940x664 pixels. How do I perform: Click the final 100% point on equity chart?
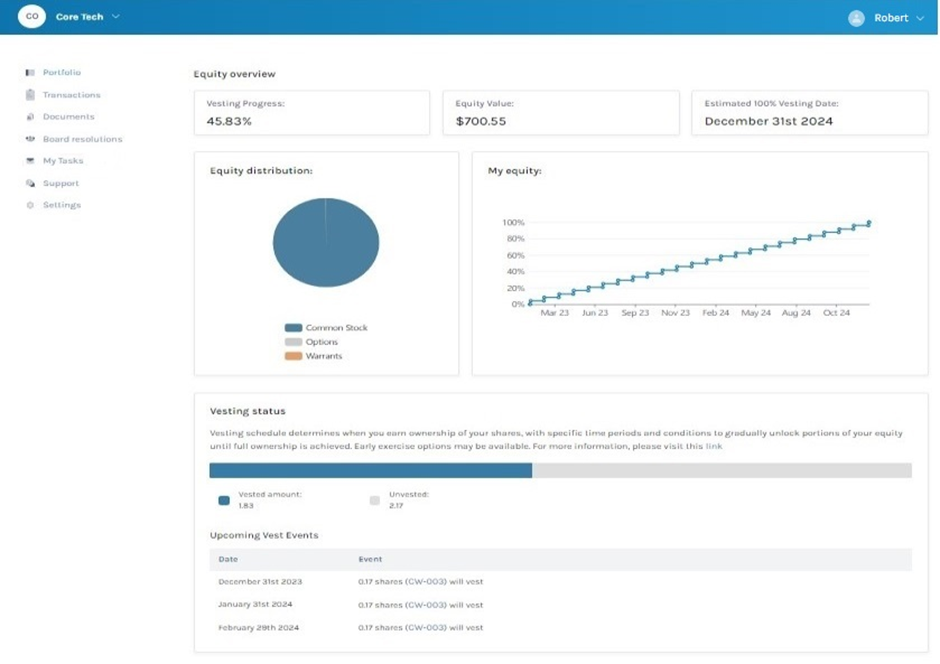[869, 223]
